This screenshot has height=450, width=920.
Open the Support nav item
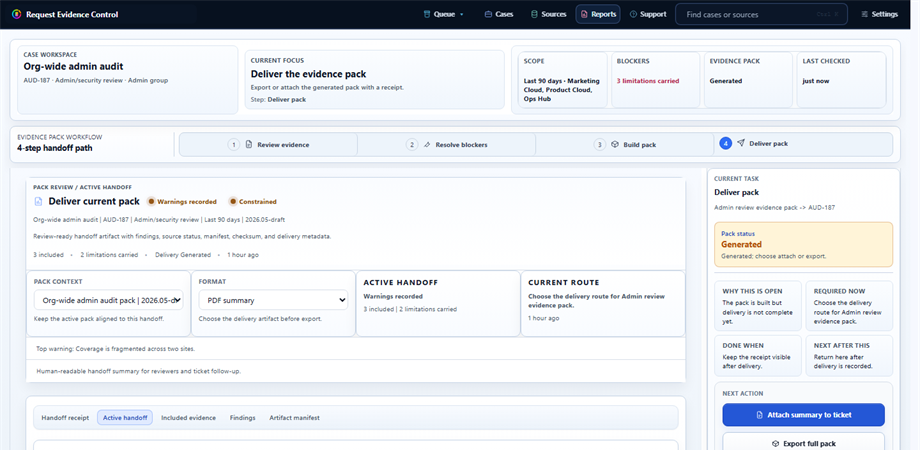pyautogui.click(x=648, y=14)
